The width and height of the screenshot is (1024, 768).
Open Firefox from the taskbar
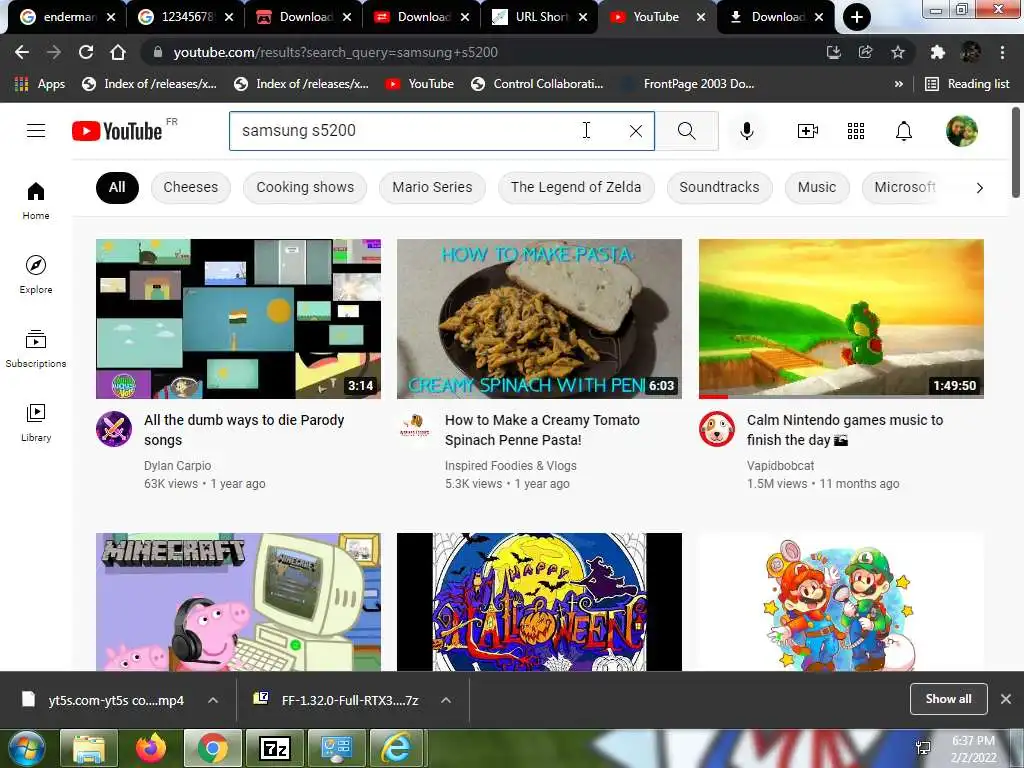coord(151,748)
